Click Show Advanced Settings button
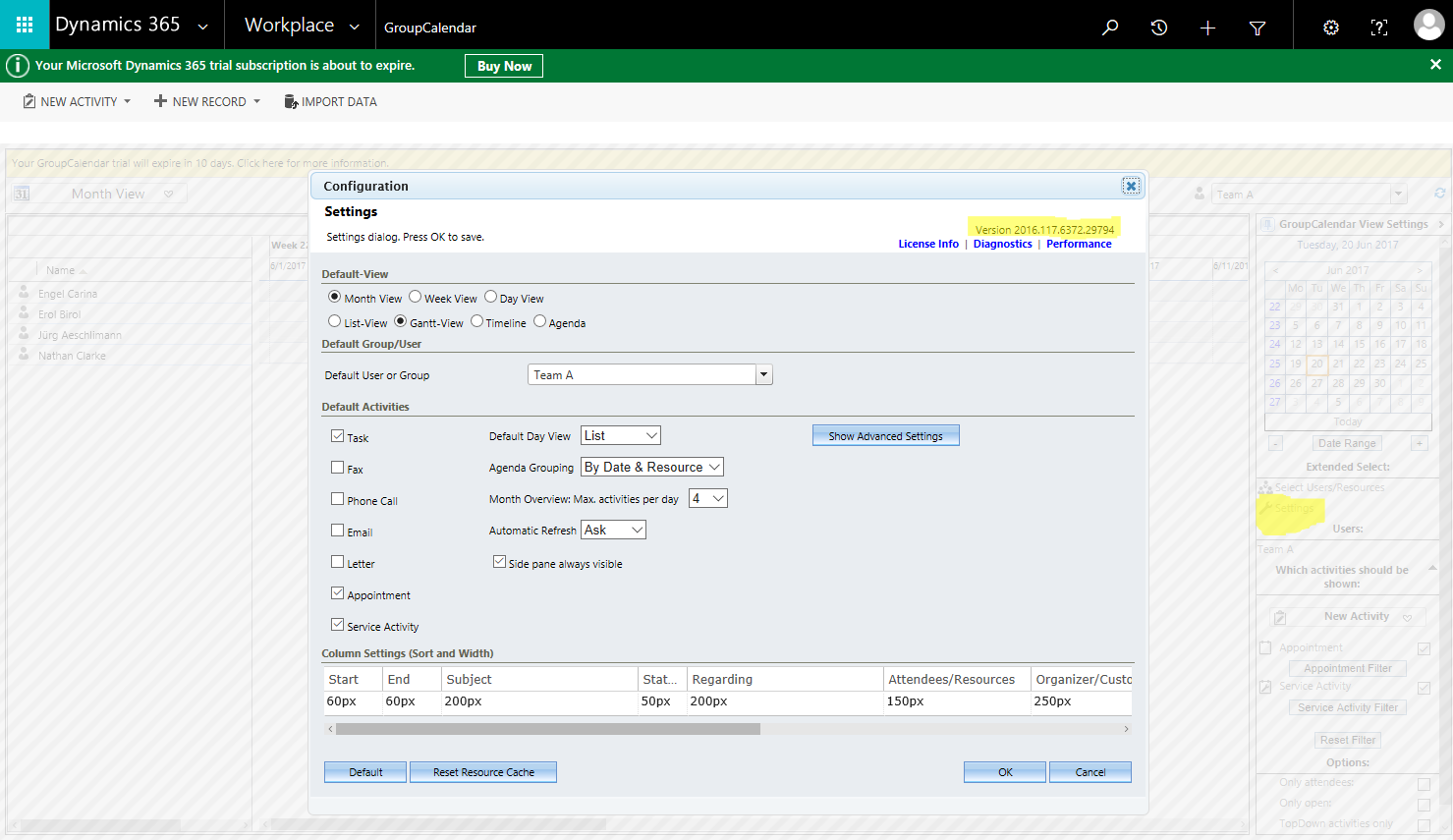This screenshot has width=1453, height=840. 886,435
